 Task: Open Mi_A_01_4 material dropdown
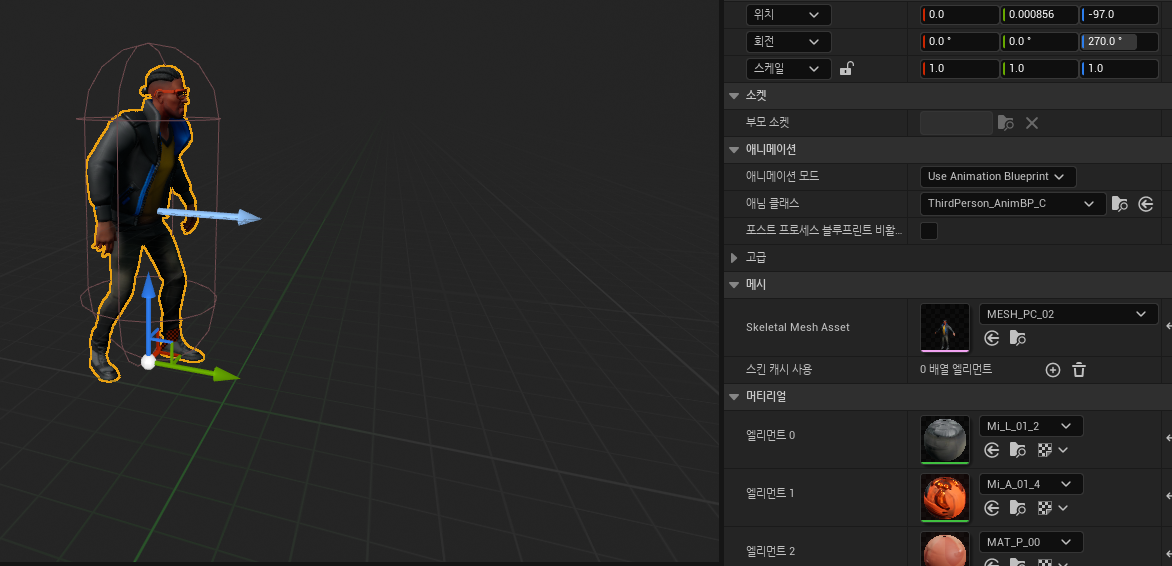[1031, 484]
